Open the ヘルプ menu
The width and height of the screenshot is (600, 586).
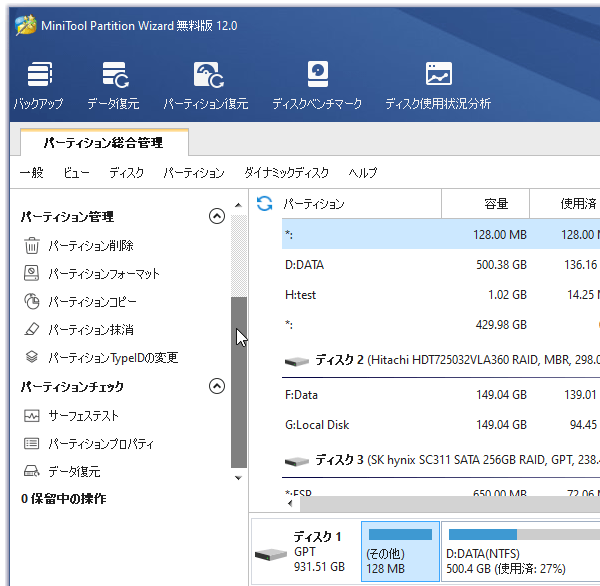click(x=363, y=173)
